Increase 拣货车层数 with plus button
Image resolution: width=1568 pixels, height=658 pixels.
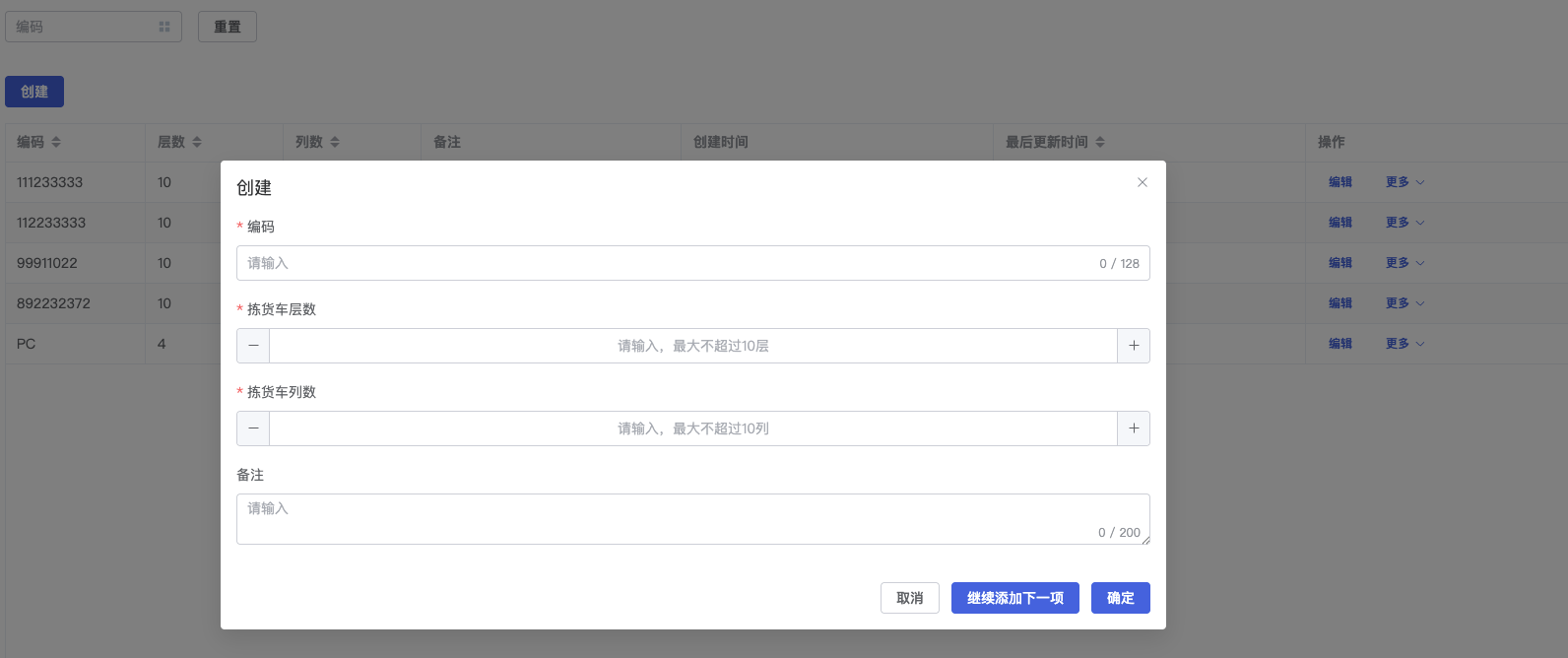coord(1134,346)
